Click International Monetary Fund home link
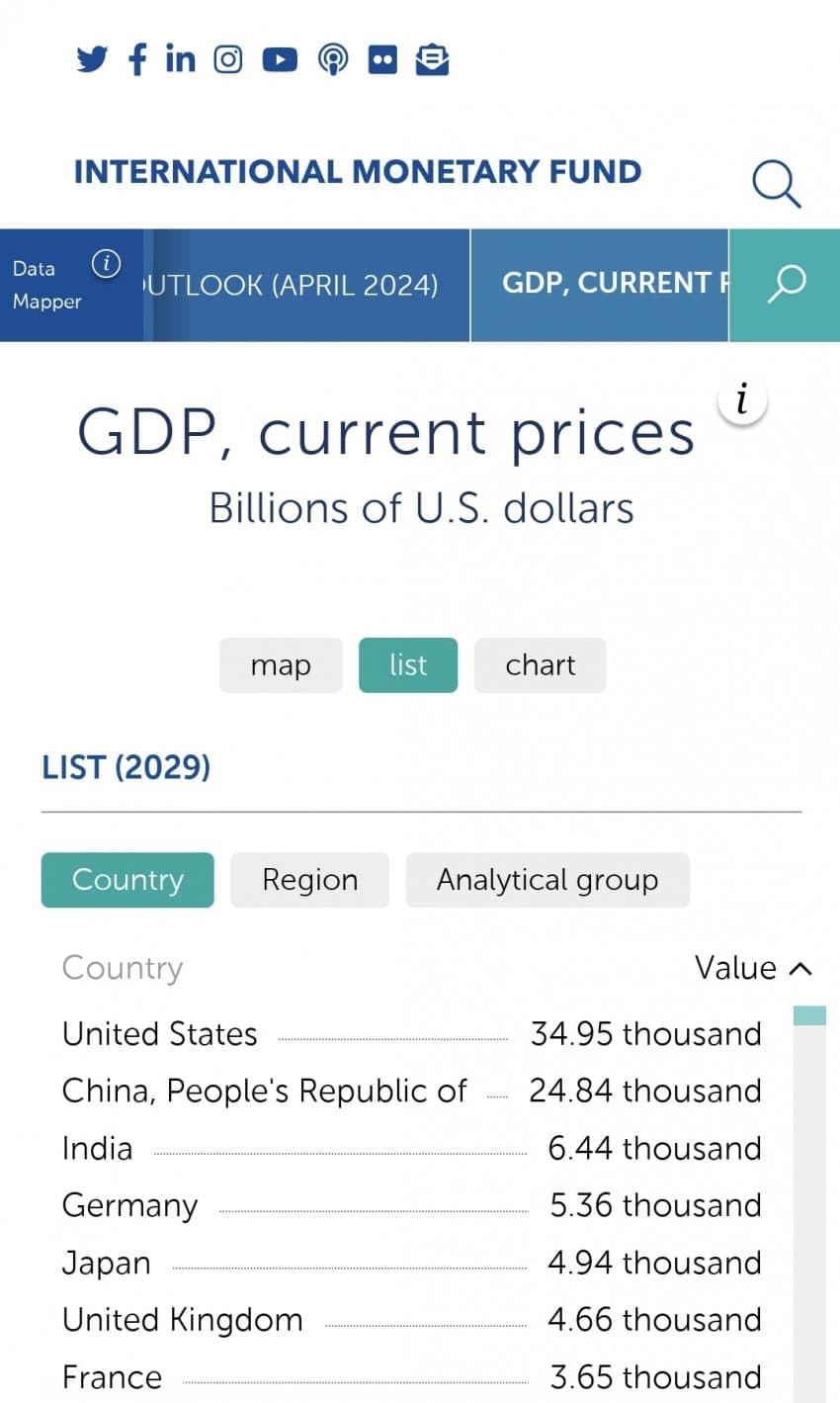Viewport: 840px width, 1403px height. coord(358,172)
